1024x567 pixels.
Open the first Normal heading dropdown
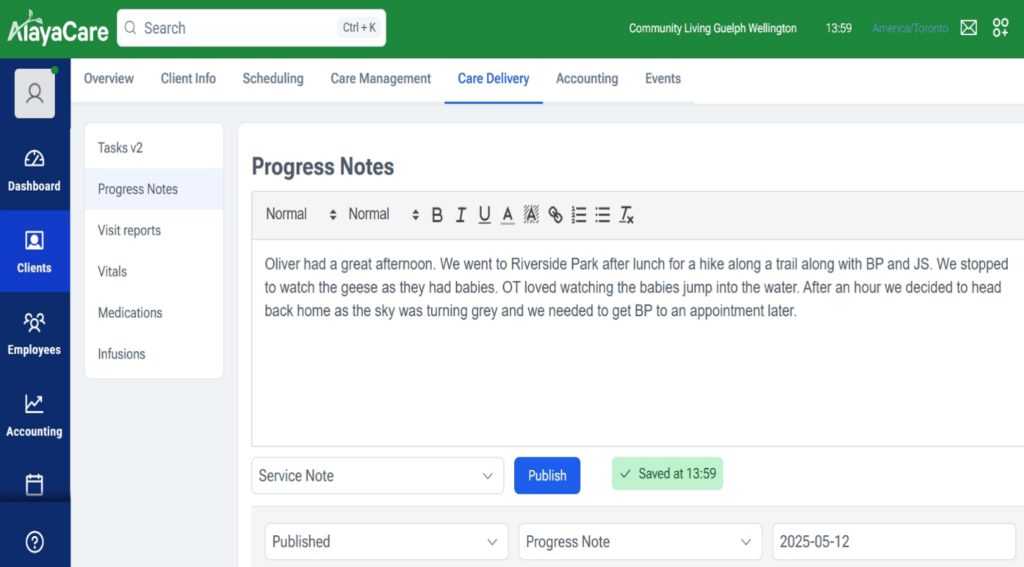(x=300, y=214)
